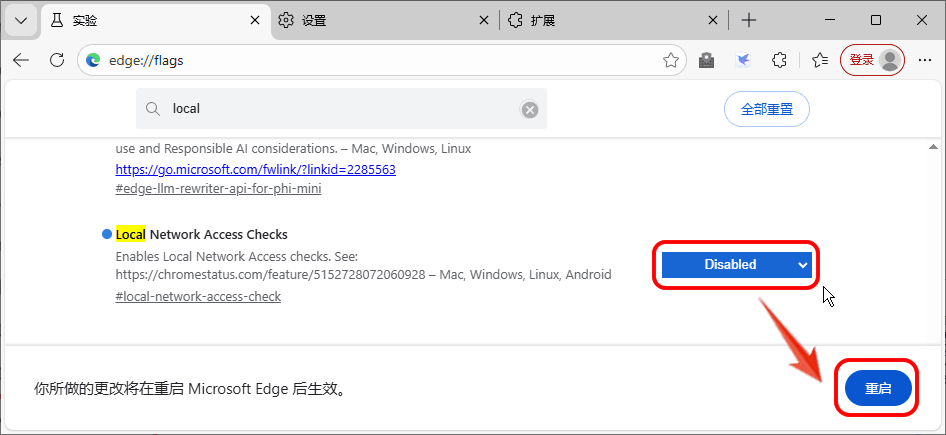Open the tab actions chevron menu
This screenshot has height=435, width=946.
[22, 20]
